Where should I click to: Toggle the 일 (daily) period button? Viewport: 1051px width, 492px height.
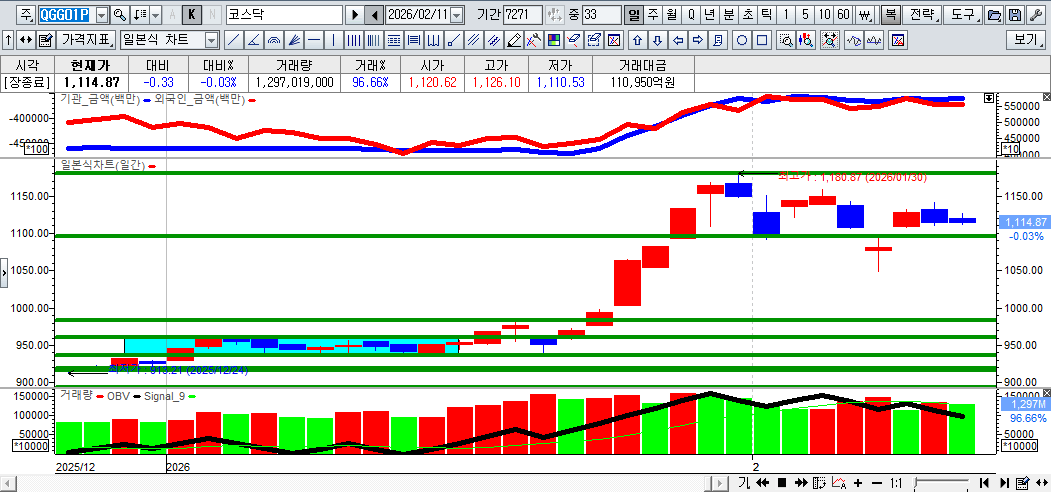[x=633, y=15]
